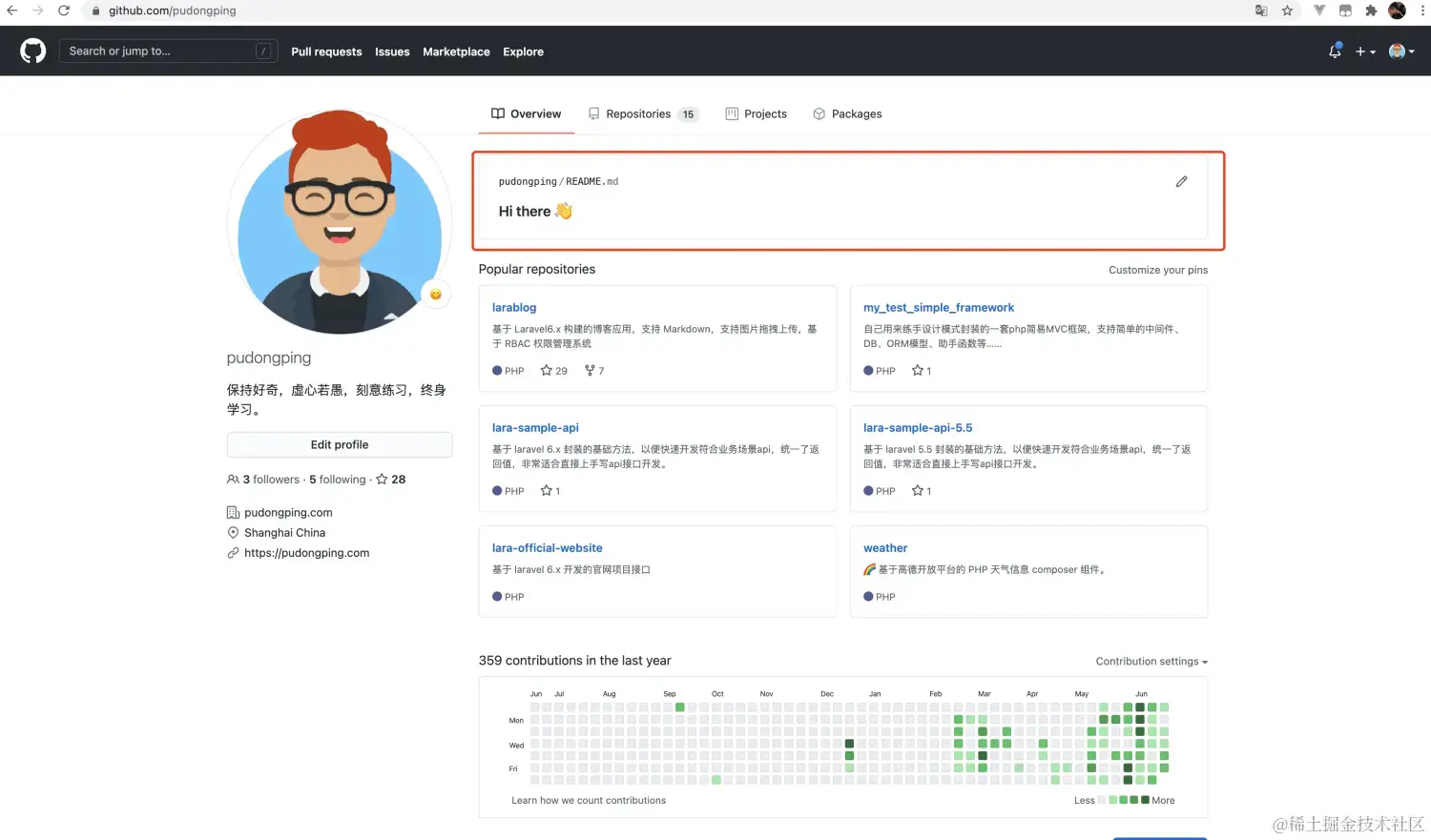1431x840 pixels.
Task: Reload the page via the refresh icon
Action: [64, 10]
